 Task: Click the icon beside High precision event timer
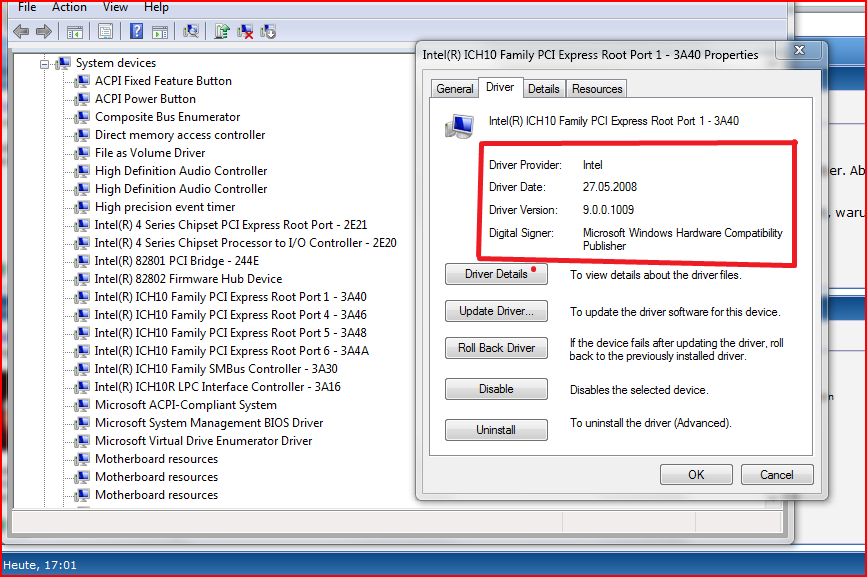(82, 207)
